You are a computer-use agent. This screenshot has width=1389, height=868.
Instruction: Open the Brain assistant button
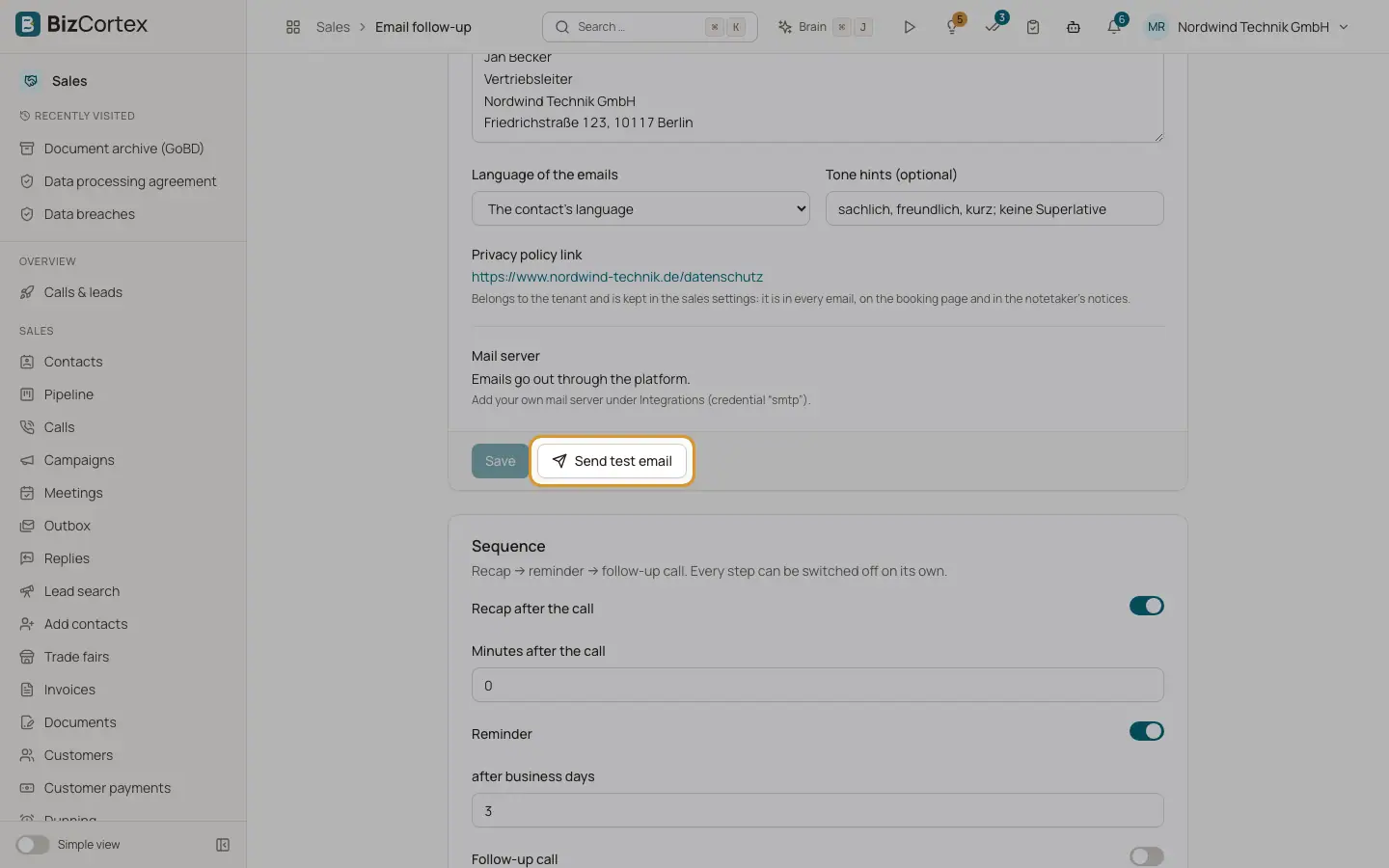click(x=825, y=27)
